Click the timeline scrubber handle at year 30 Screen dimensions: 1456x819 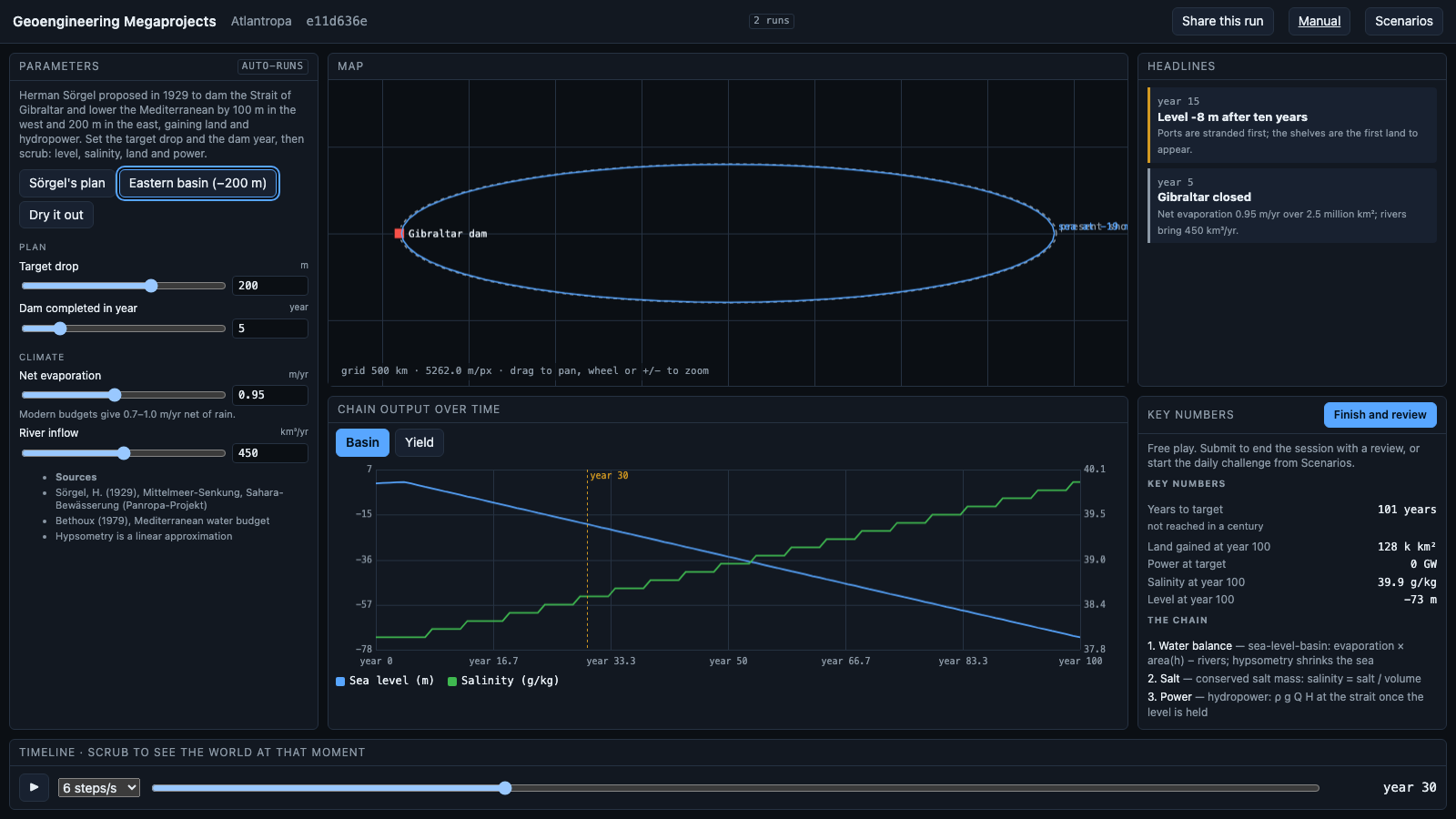click(505, 788)
